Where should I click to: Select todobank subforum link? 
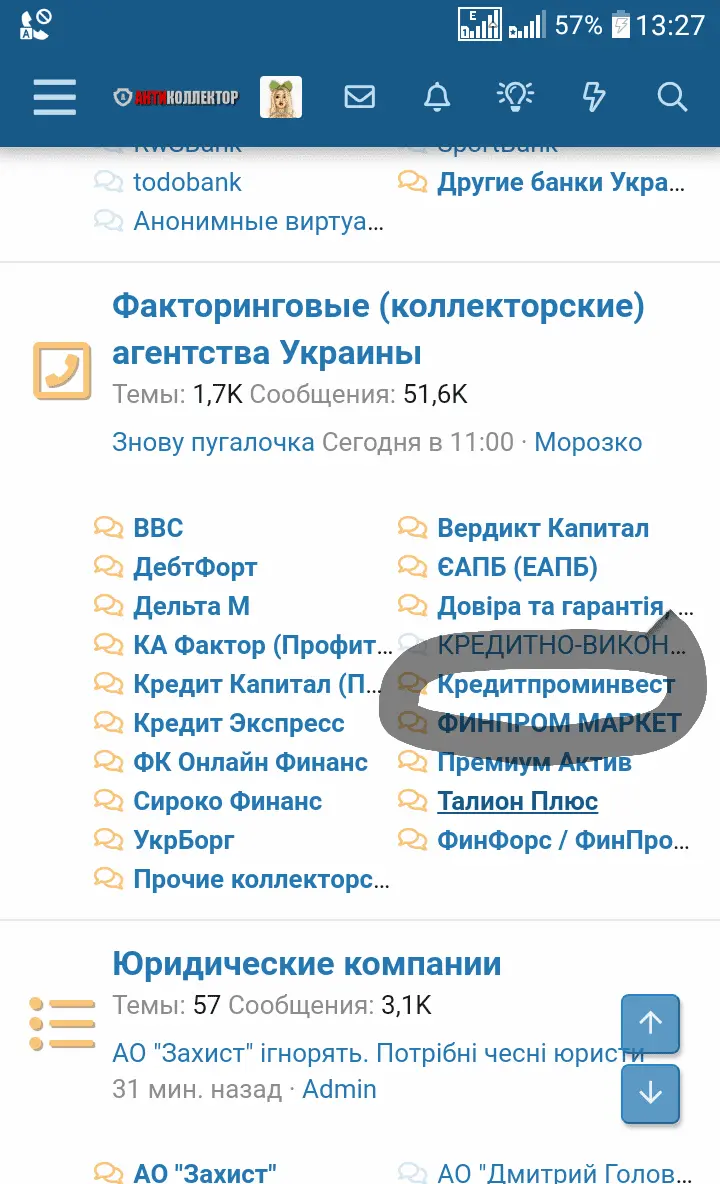(x=187, y=182)
